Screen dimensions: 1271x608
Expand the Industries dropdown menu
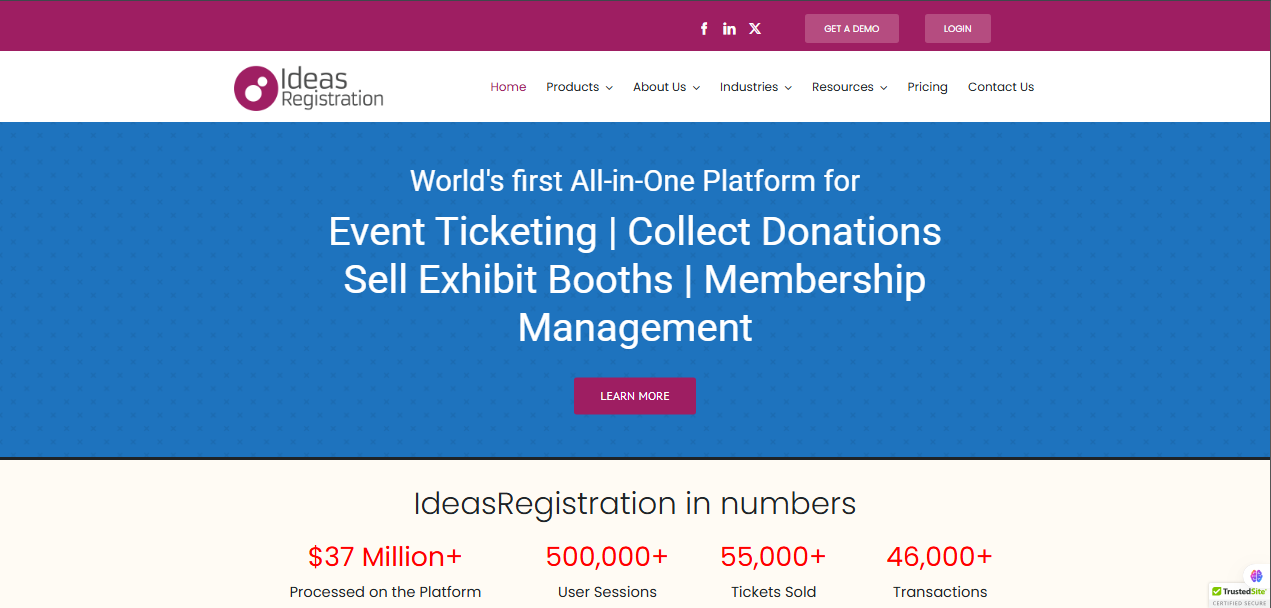click(x=756, y=87)
